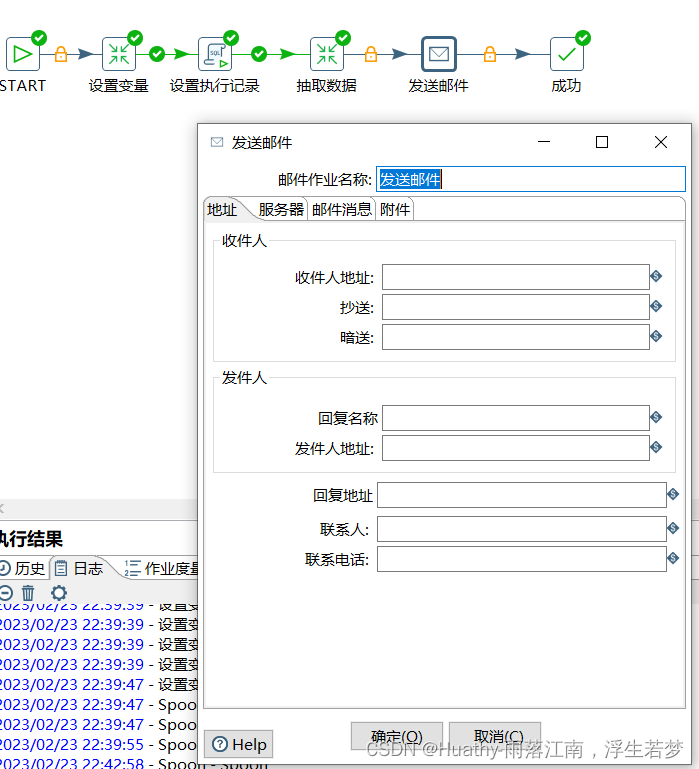The image size is (699, 769).
Task: Focus the 收件人地址 input field
Action: (x=516, y=277)
